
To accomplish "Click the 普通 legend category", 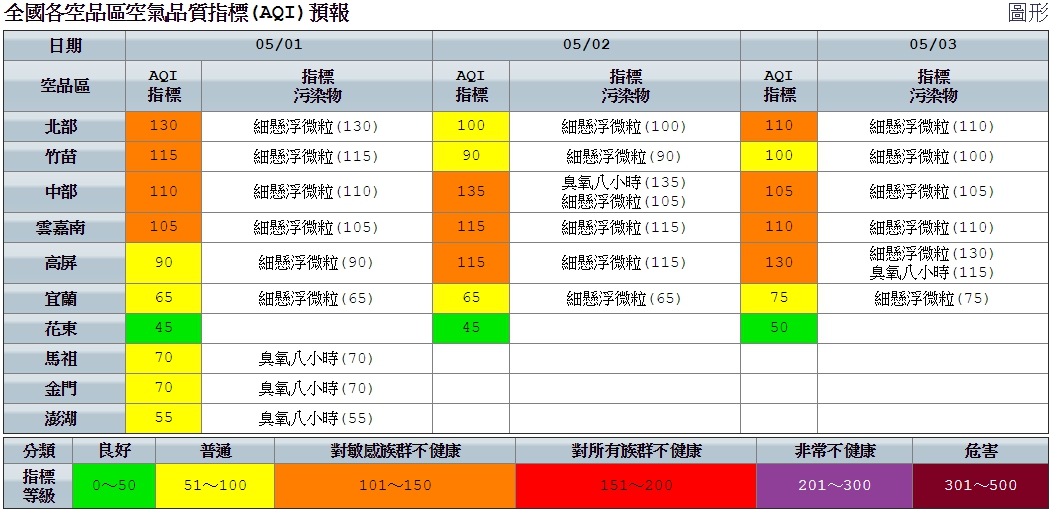I will click(215, 451).
